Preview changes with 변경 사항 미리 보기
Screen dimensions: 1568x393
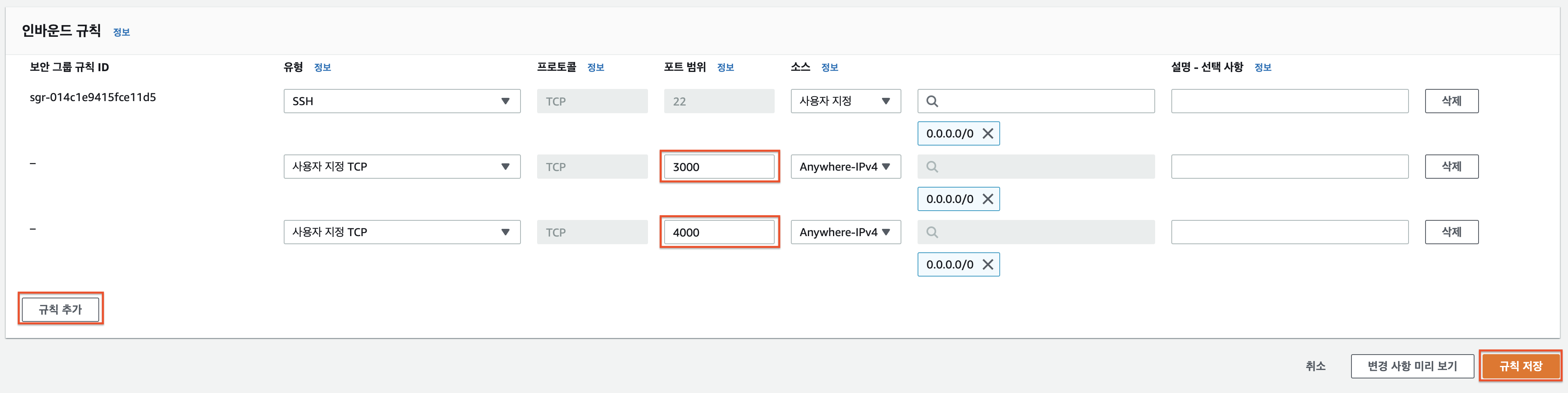(1412, 366)
